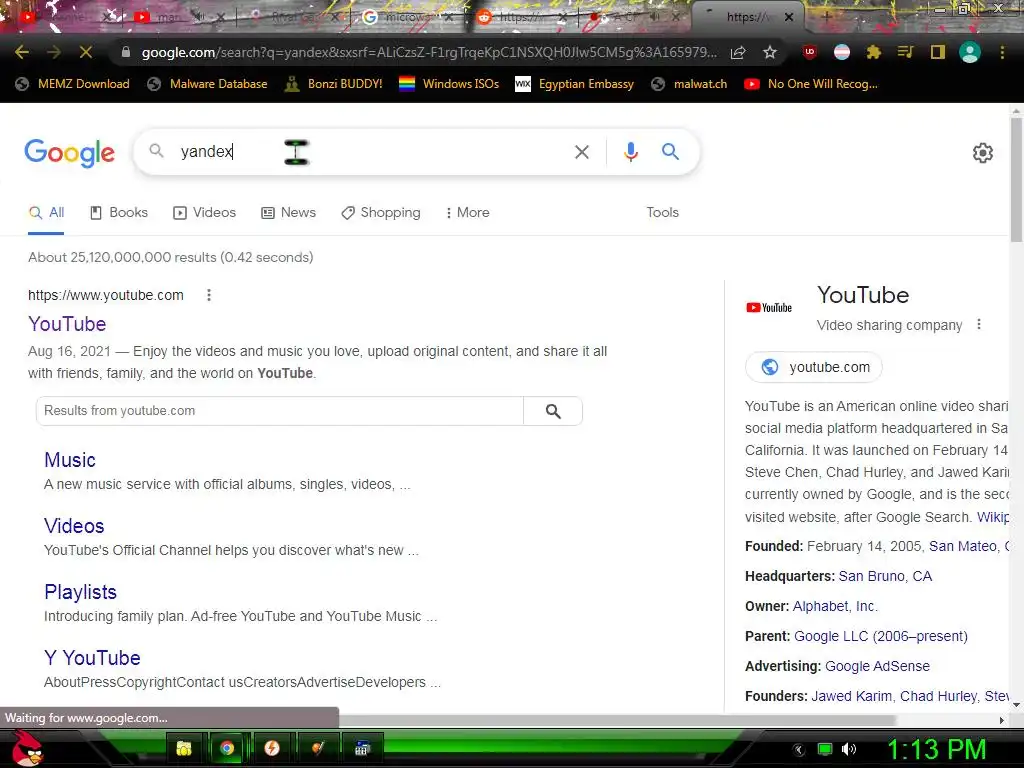
Task: Switch to the News tab
Action: tap(289, 213)
